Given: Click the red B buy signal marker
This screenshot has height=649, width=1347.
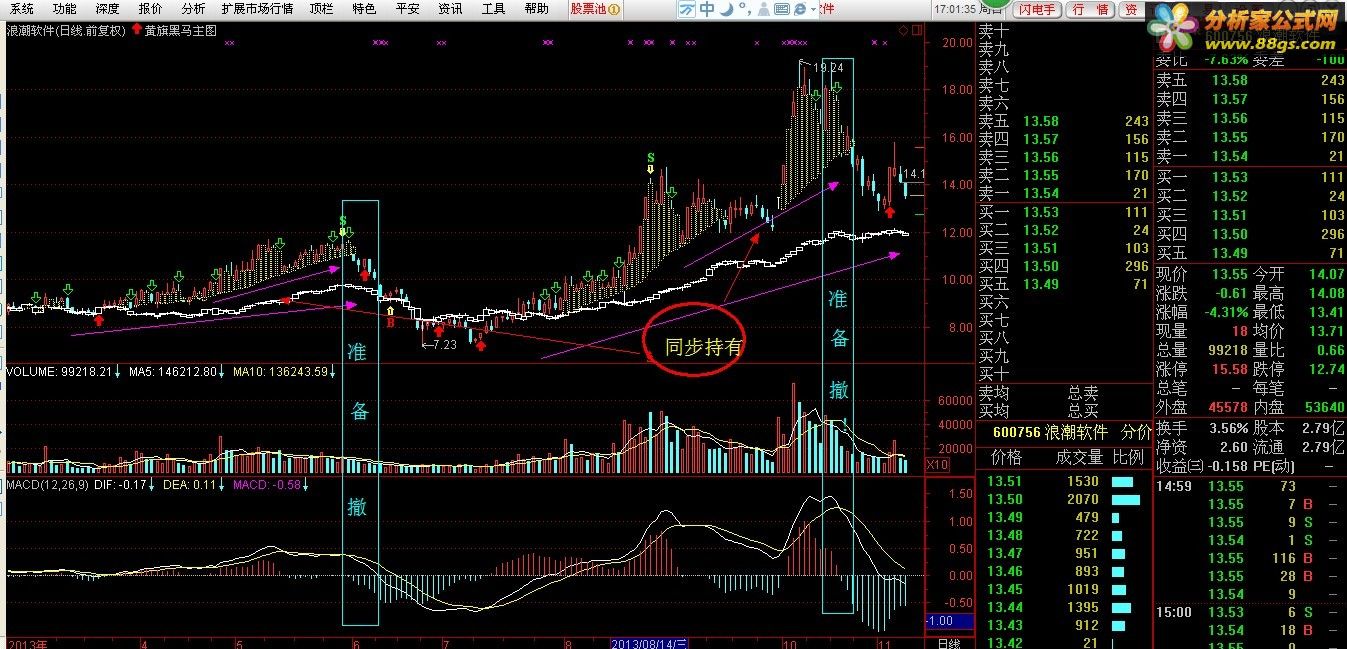Looking at the screenshot, I should click(391, 323).
